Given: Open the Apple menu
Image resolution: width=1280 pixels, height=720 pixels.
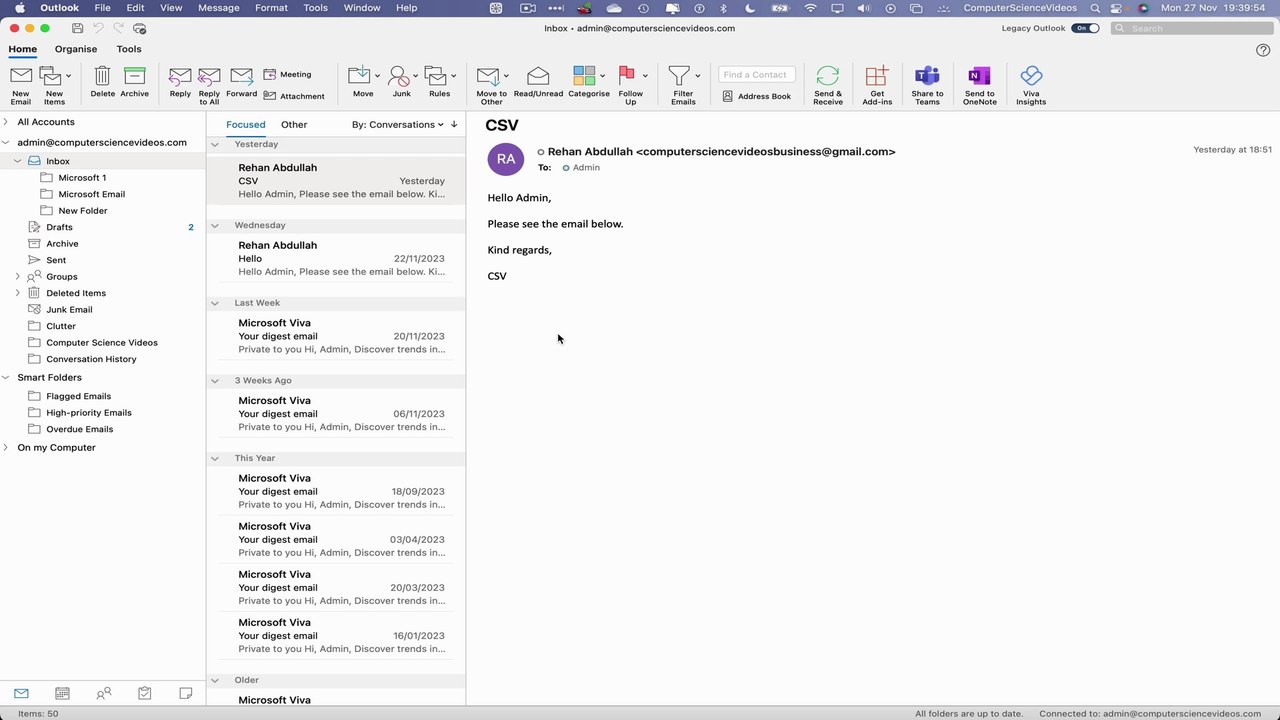Looking at the screenshot, I should [20, 8].
